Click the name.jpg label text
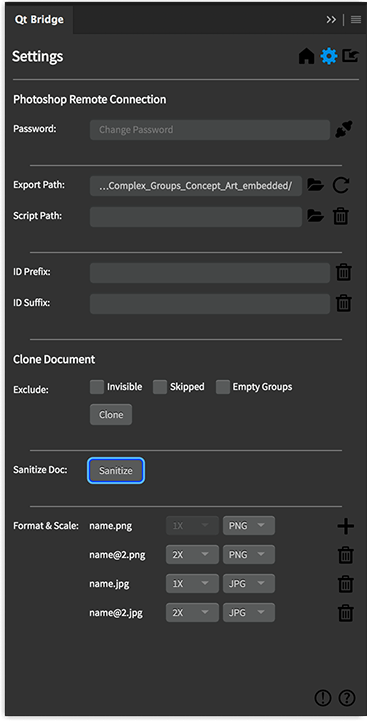This screenshot has width=367, height=723. (109, 584)
